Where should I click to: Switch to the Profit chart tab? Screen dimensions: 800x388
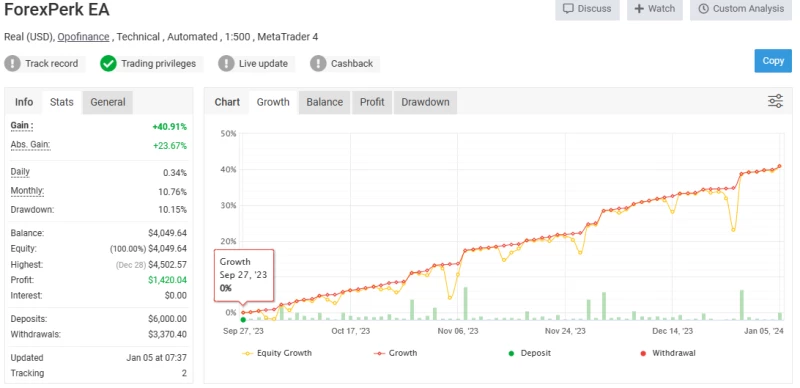pyautogui.click(x=372, y=102)
